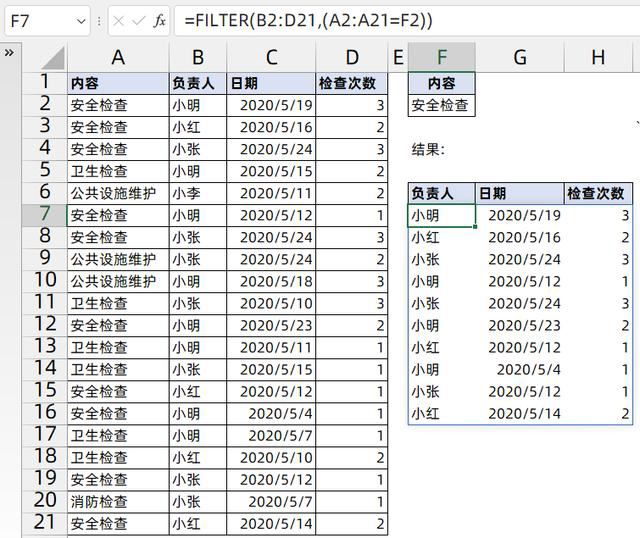Select column D header
Screen dimensions: 640x538
351,58
